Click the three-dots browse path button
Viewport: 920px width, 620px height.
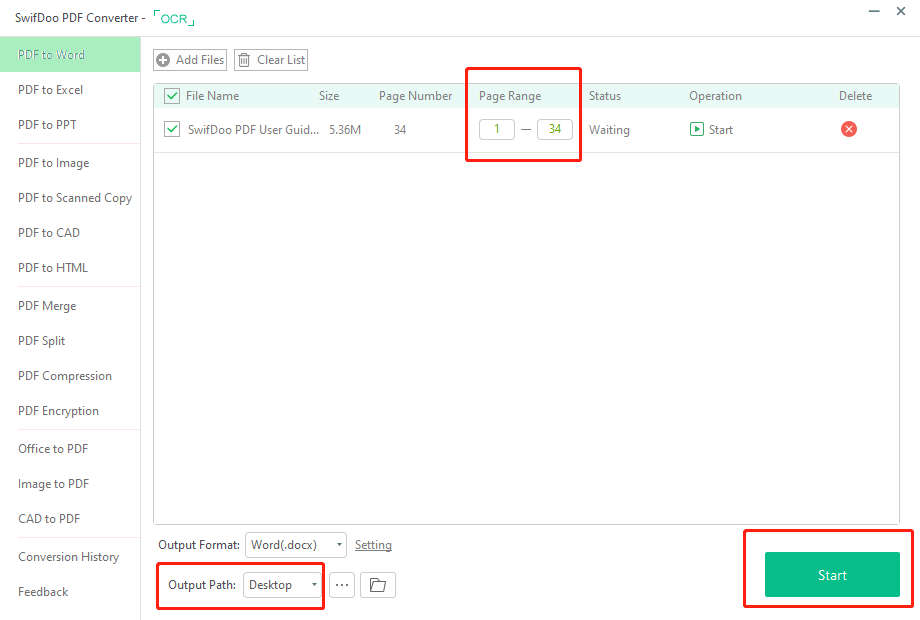[342, 585]
